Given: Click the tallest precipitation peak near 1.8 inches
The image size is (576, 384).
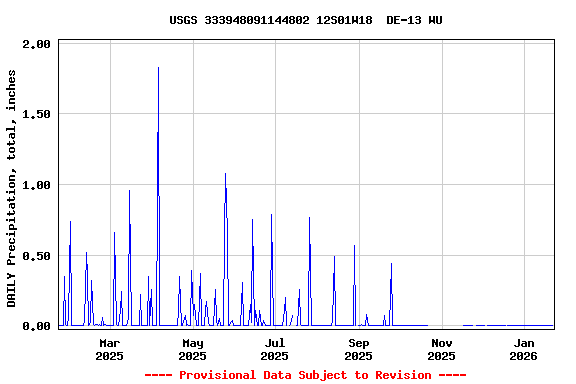Looking at the screenshot, I should pyautogui.click(x=158, y=68).
